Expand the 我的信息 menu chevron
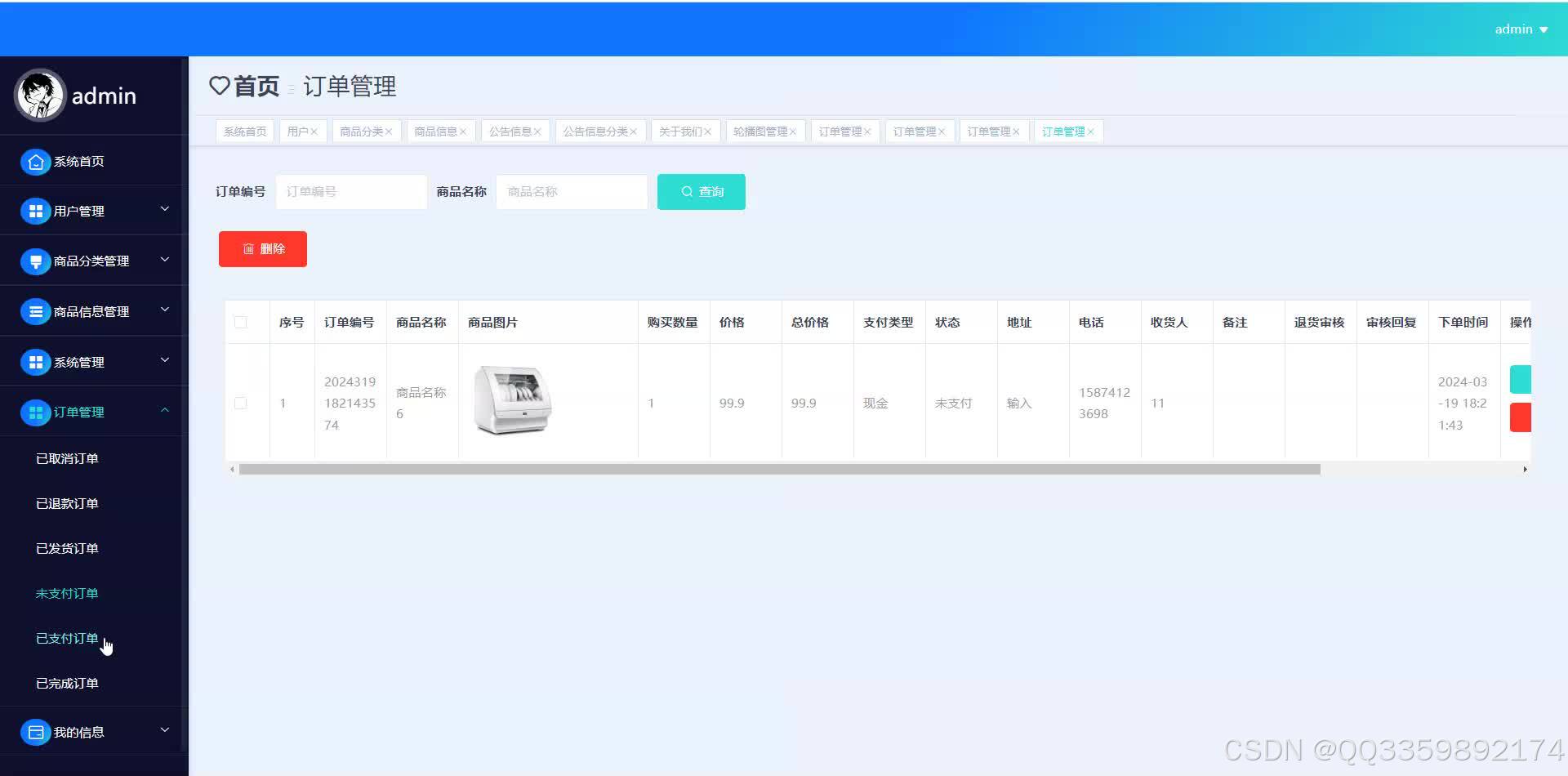The width and height of the screenshot is (1568, 776). (x=165, y=730)
